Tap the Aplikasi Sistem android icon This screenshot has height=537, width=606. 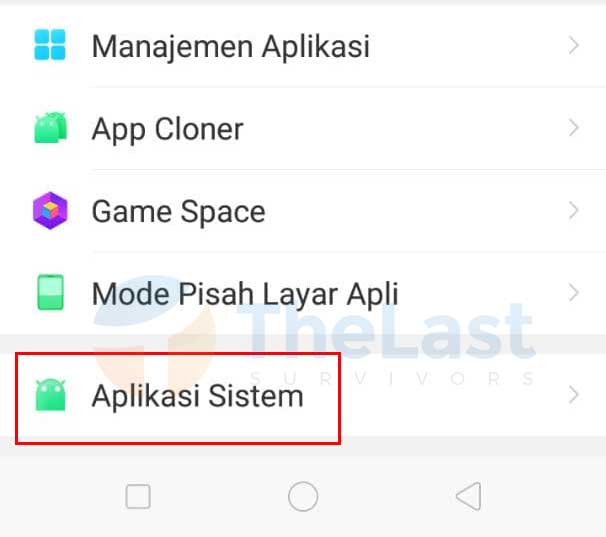[50, 395]
